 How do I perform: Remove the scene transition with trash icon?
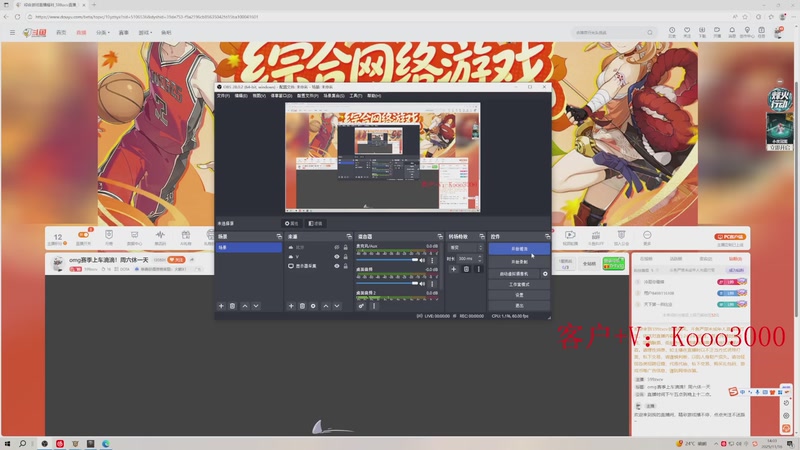click(466, 269)
